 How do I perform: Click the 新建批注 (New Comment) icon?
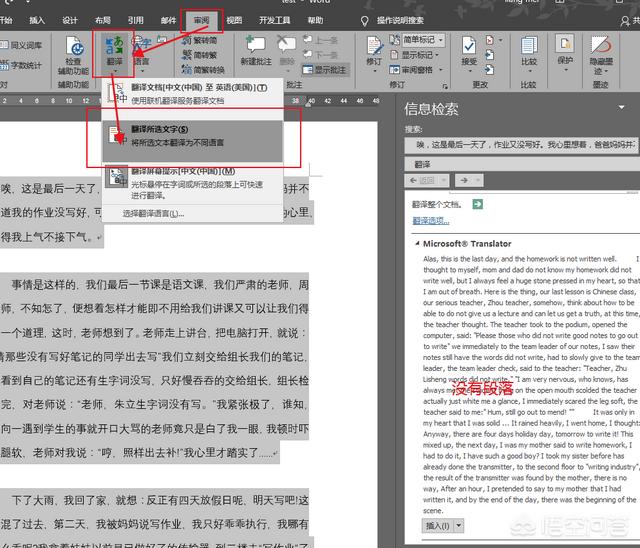(x=255, y=50)
